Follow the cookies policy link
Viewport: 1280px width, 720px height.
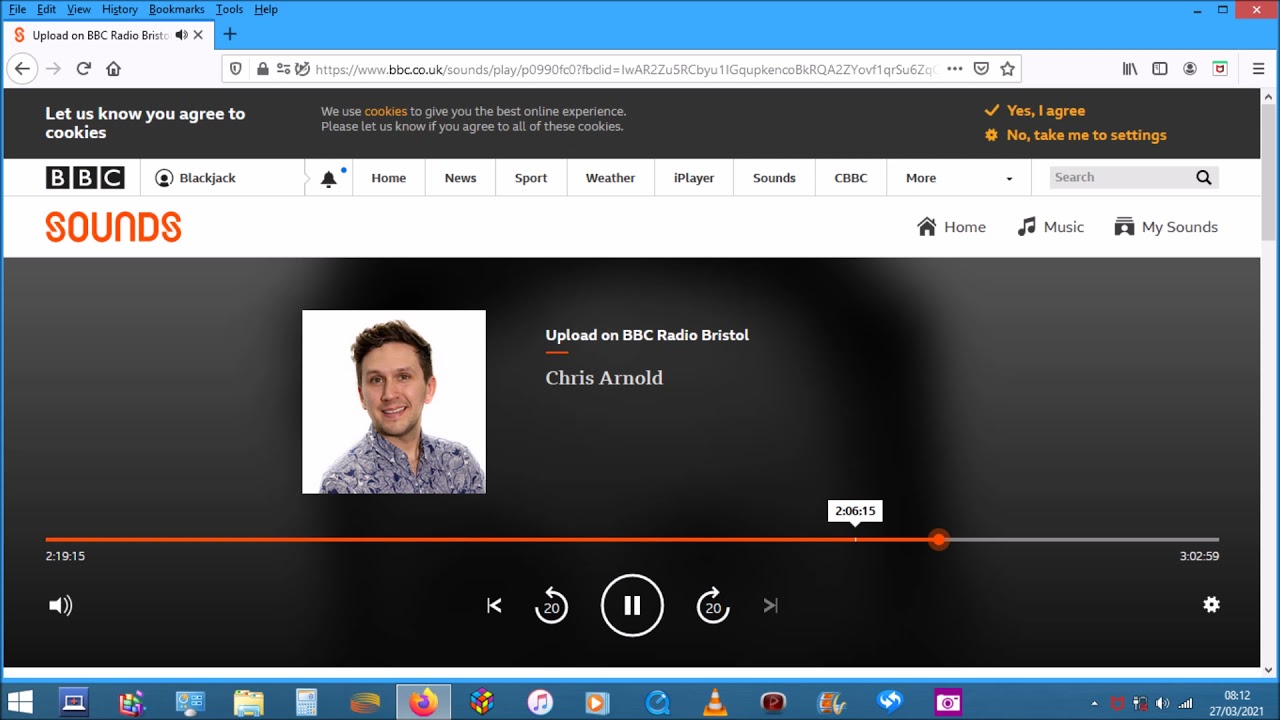tap(385, 111)
